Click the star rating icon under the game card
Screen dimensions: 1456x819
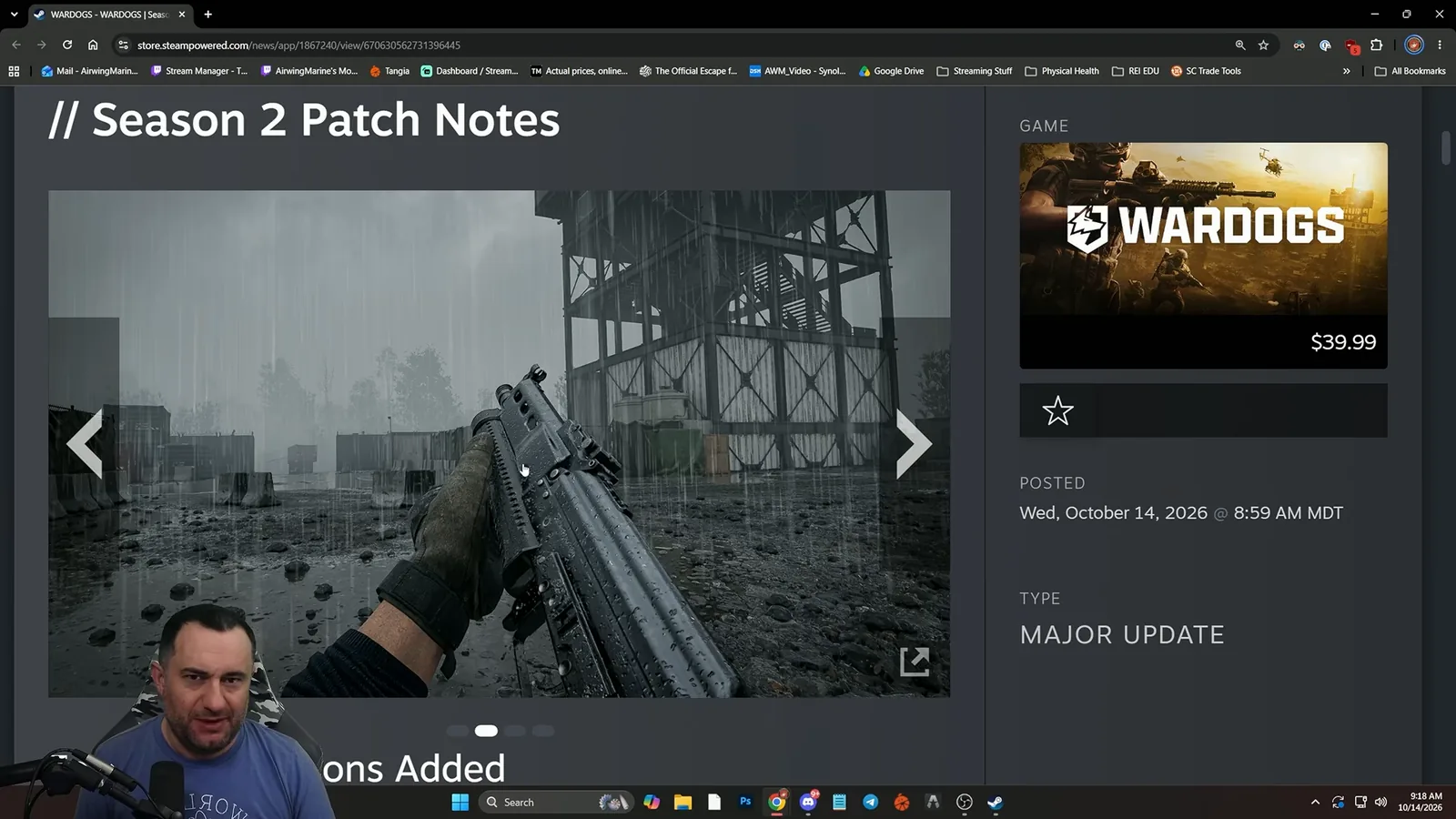(1057, 410)
